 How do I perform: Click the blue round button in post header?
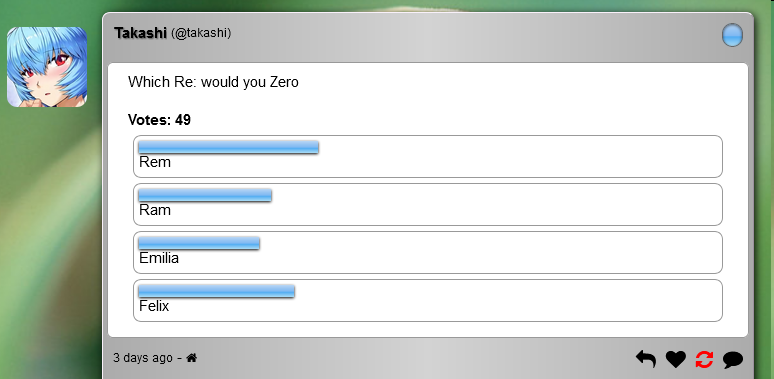click(x=732, y=36)
